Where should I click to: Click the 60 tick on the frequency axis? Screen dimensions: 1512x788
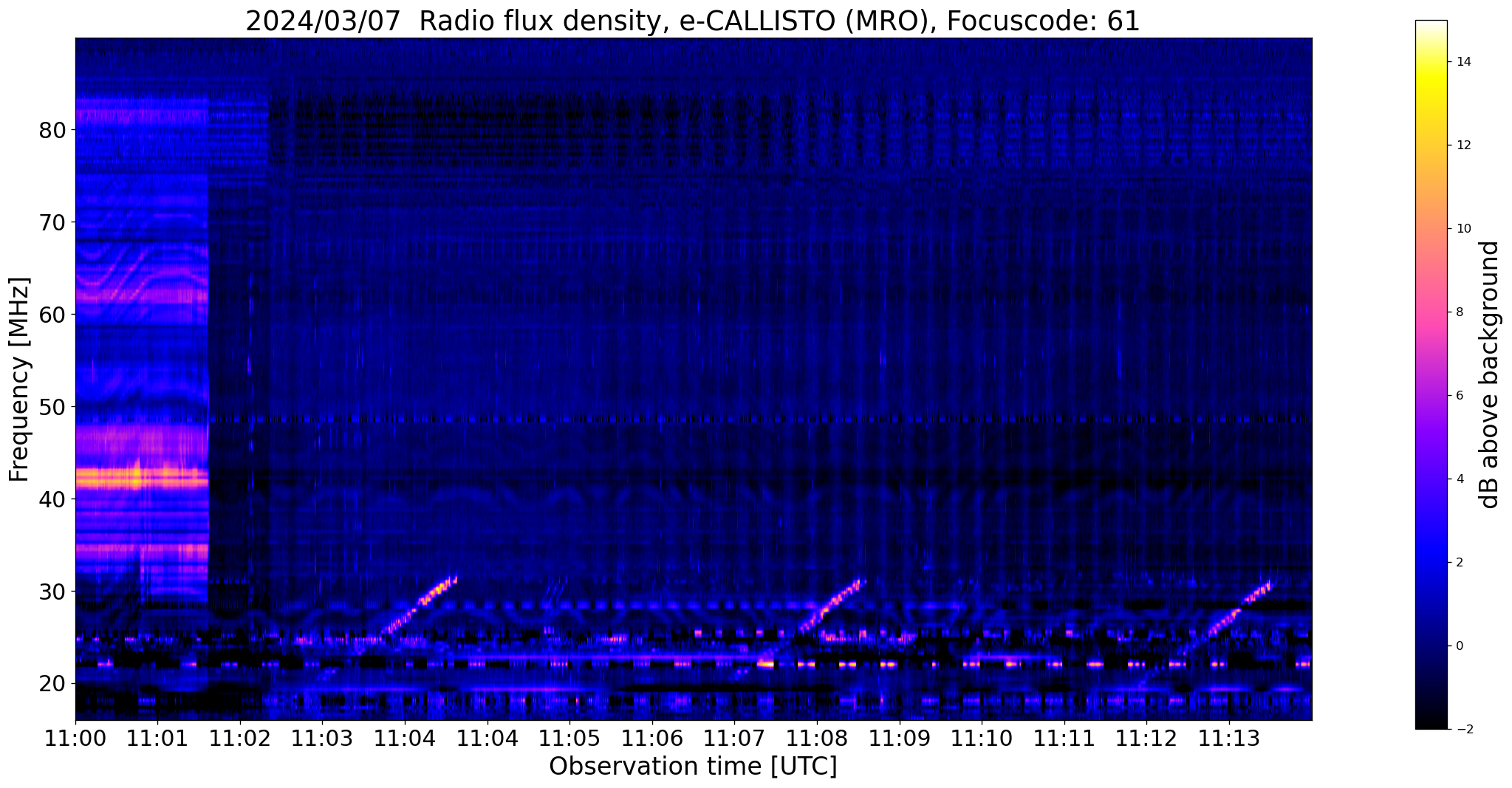click(x=52, y=315)
